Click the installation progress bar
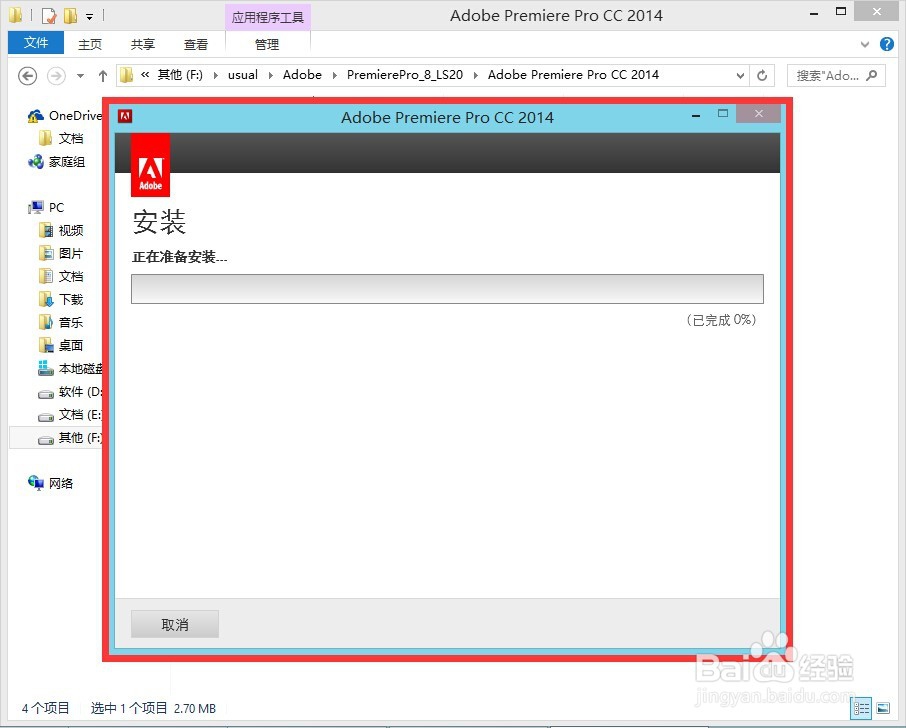 pos(447,288)
